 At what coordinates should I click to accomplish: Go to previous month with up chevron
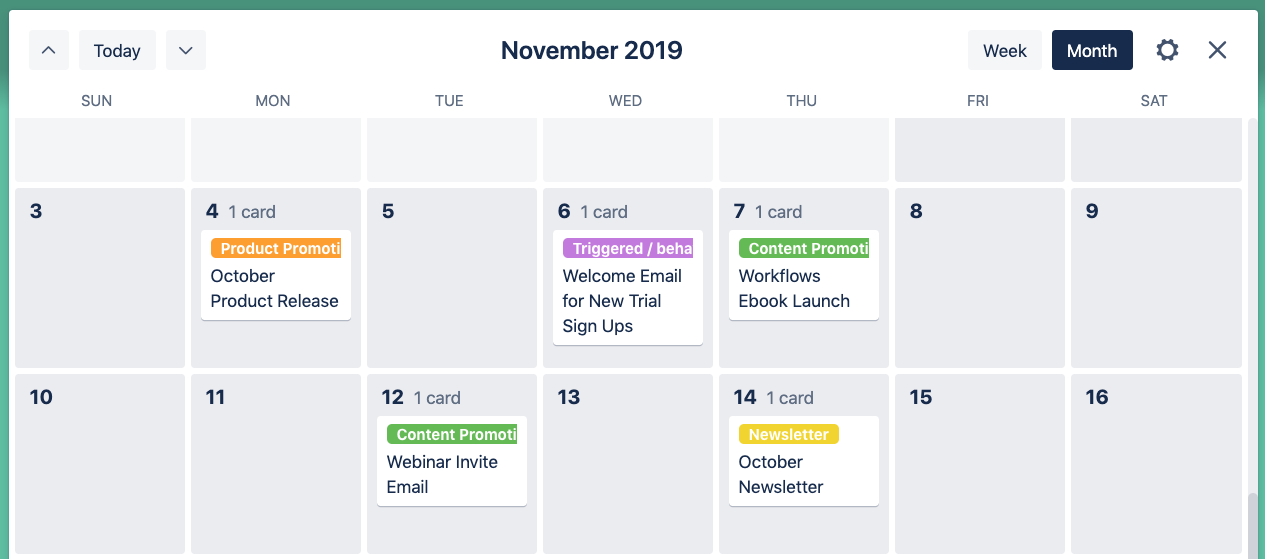tap(48, 50)
